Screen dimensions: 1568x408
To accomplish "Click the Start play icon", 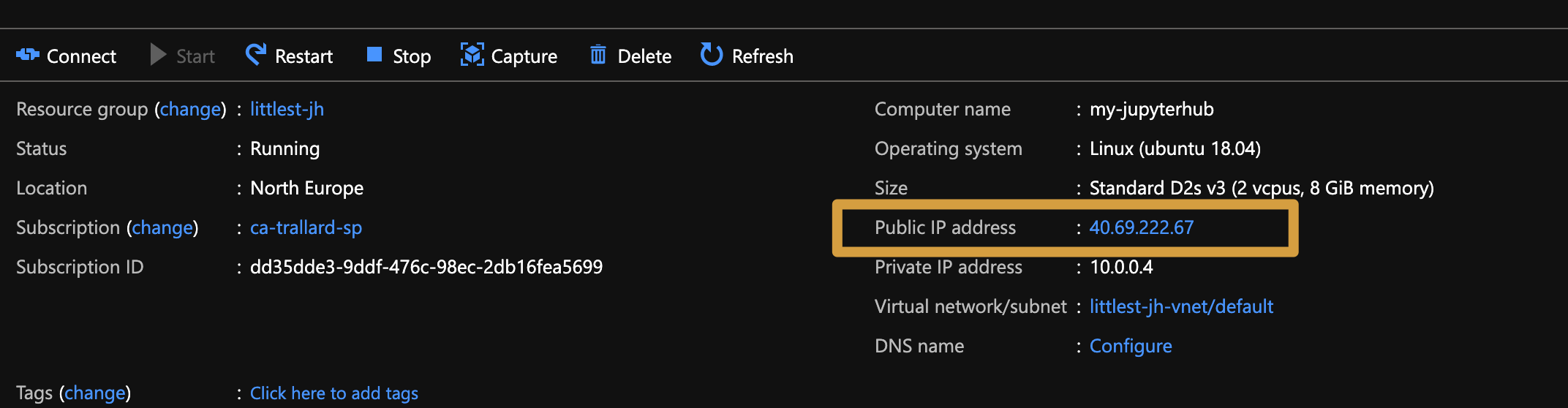I will tap(157, 55).
